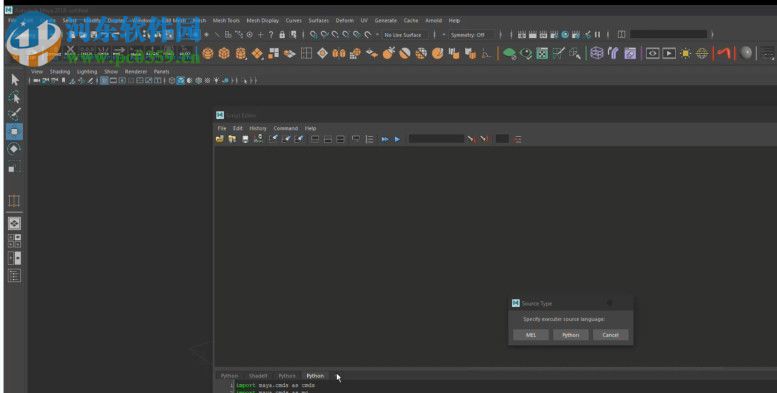
Task: Click Clear History in Script Editor toolbar
Action: 273,139
